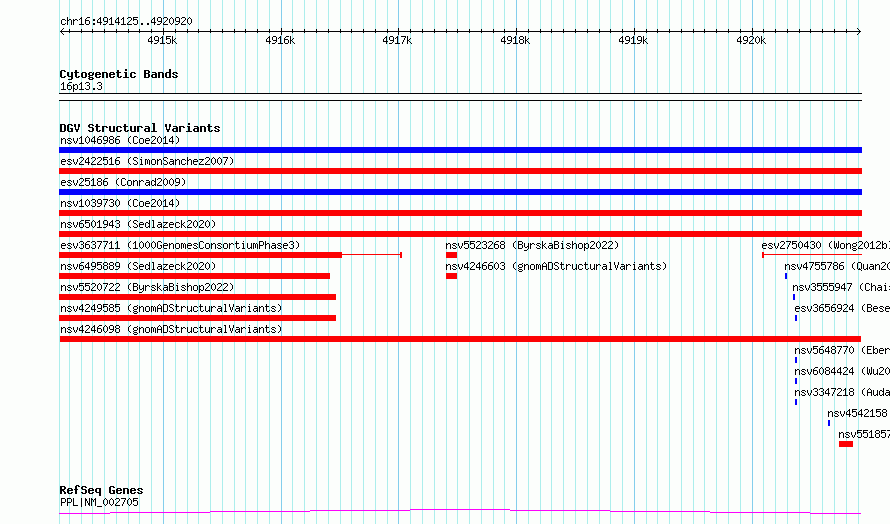The image size is (890, 524).
Task: Click the short red bar below nsv551857 label
Action: click(x=846, y=444)
